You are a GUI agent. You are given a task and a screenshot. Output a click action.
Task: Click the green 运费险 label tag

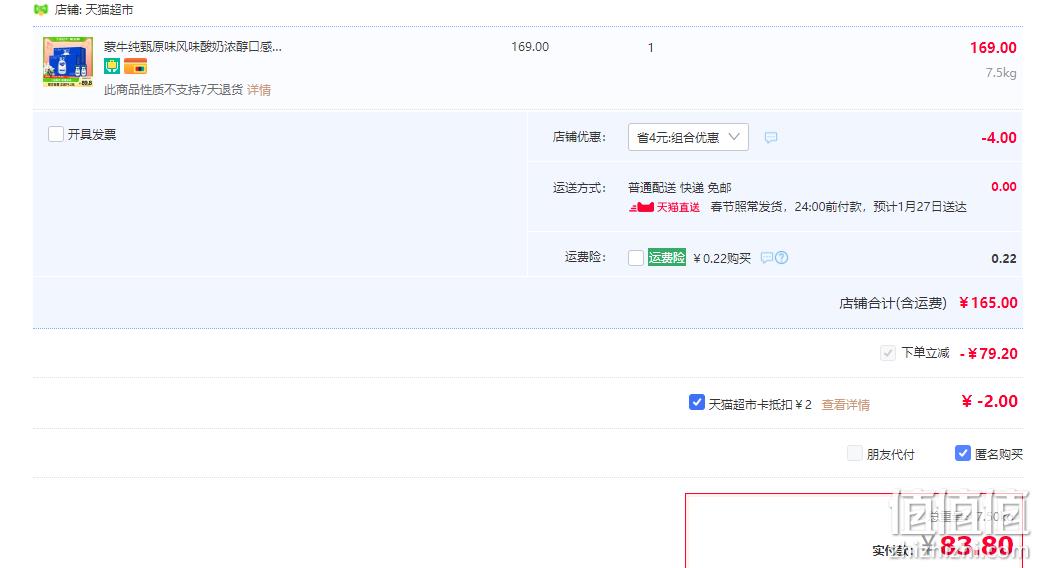point(667,258)
